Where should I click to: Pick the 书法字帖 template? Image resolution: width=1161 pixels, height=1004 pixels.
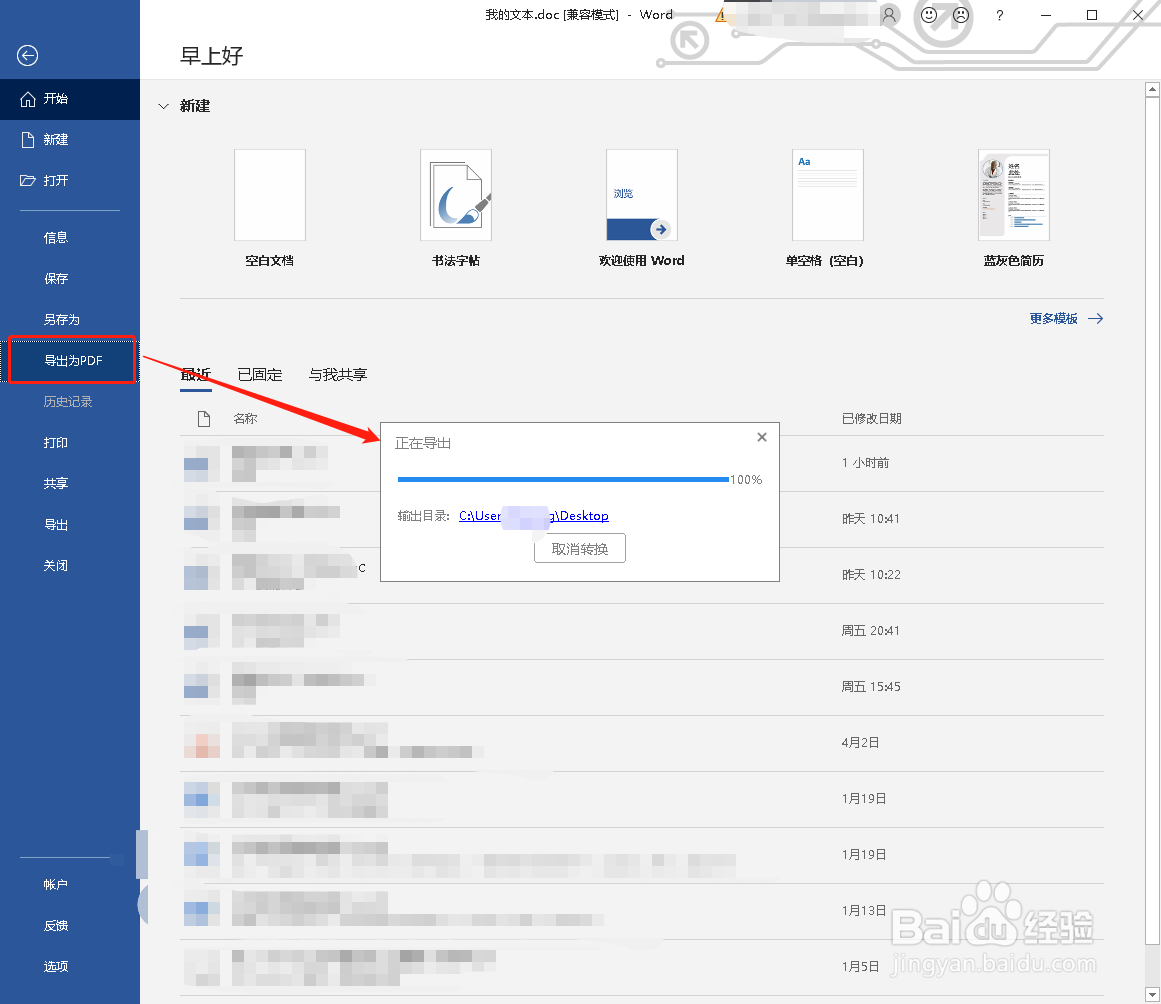(x=456, y=195)
